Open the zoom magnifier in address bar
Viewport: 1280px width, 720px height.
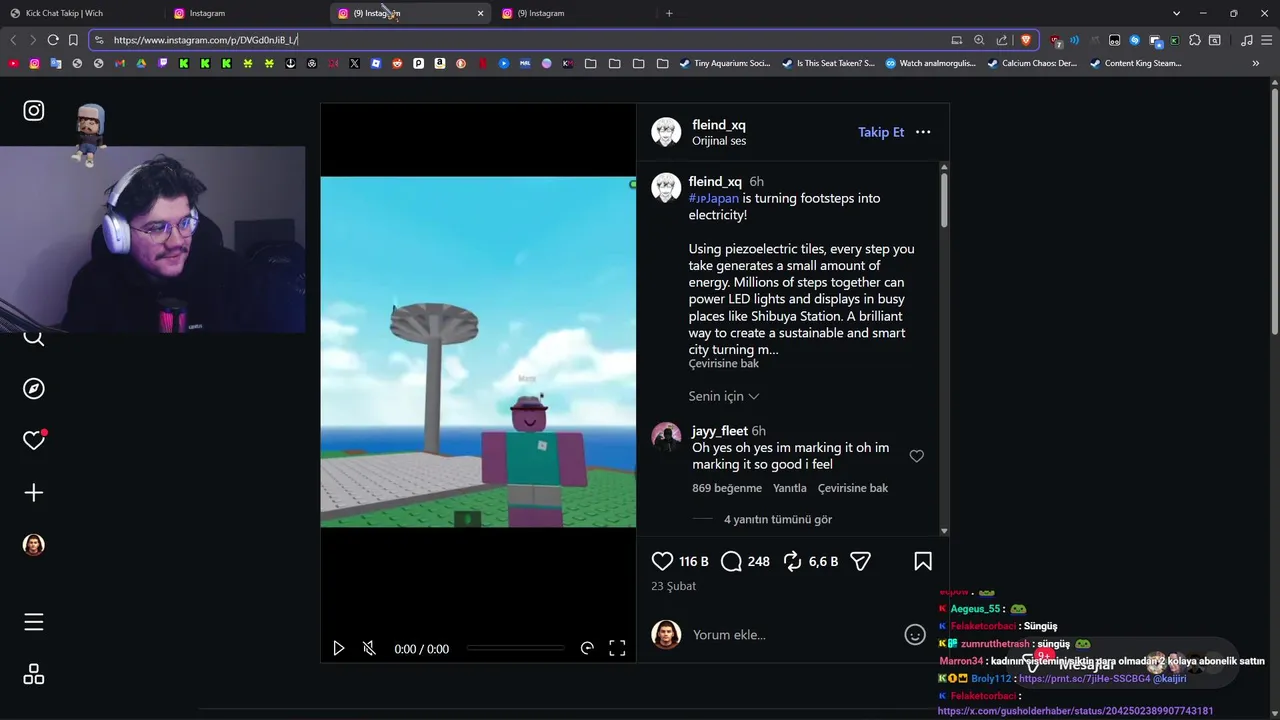point(979,40)
